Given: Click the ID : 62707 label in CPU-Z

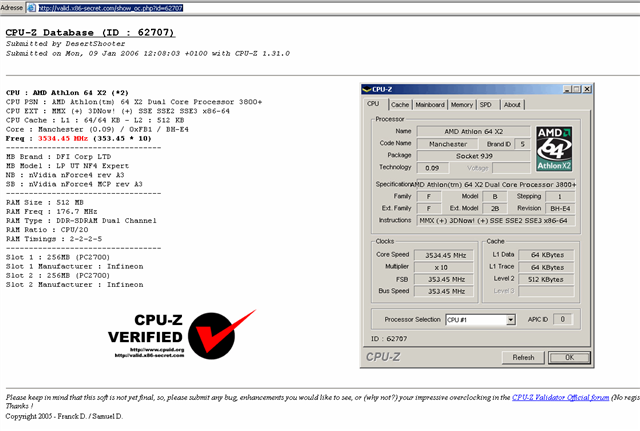Looking at the screenshot, I should tap(389, 339).
